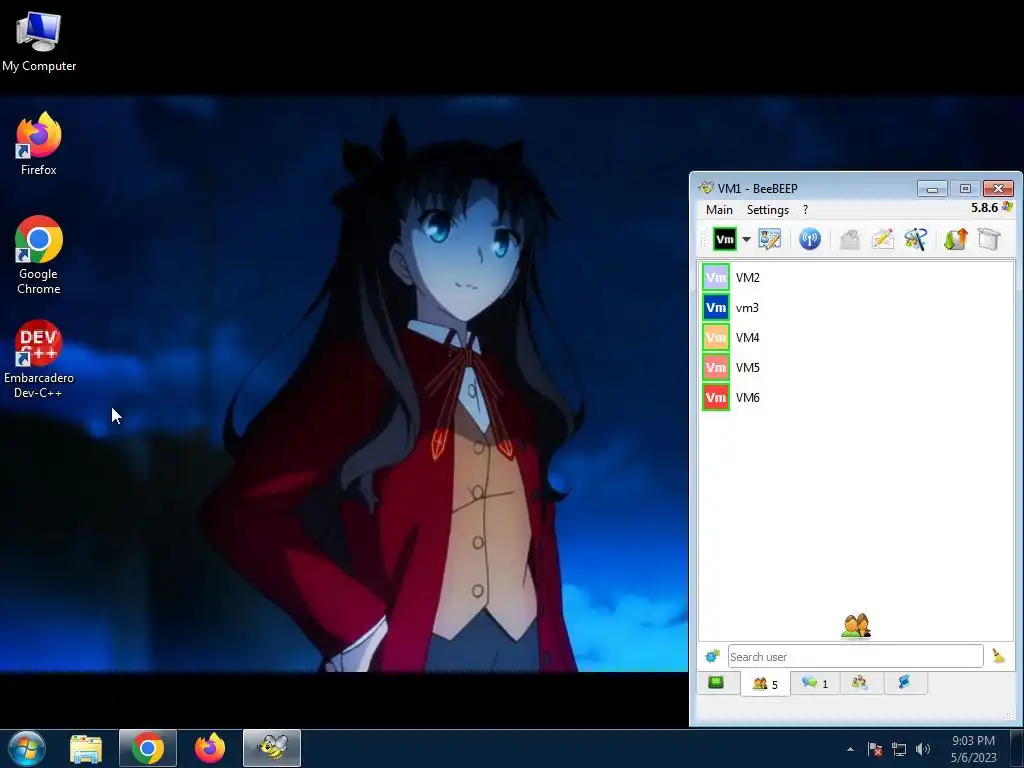The width and height of the screenshot is (1024, 768).
Task: Click the Show desktop strip at taskbar edge
Action: tap(1017, 748)
